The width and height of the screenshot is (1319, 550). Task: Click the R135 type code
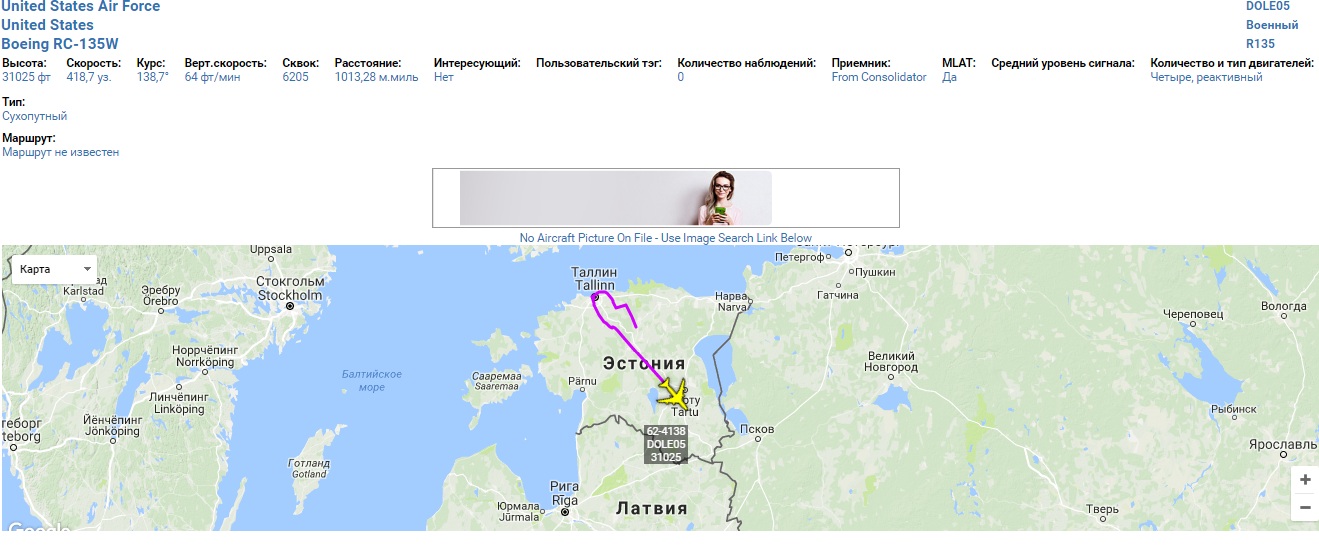pyautogui.click(x=1260, y=44)
